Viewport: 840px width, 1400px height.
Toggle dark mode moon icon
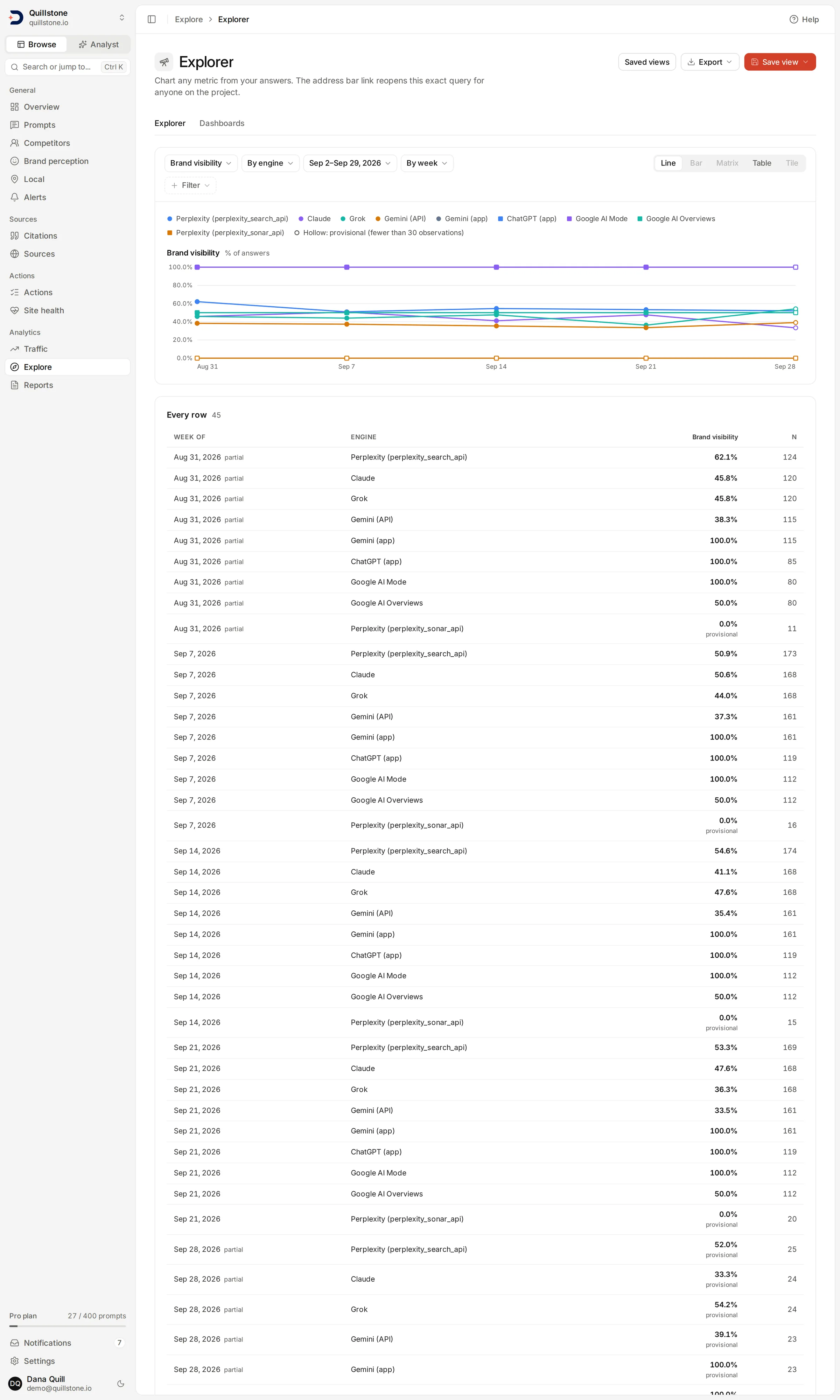120,1384
